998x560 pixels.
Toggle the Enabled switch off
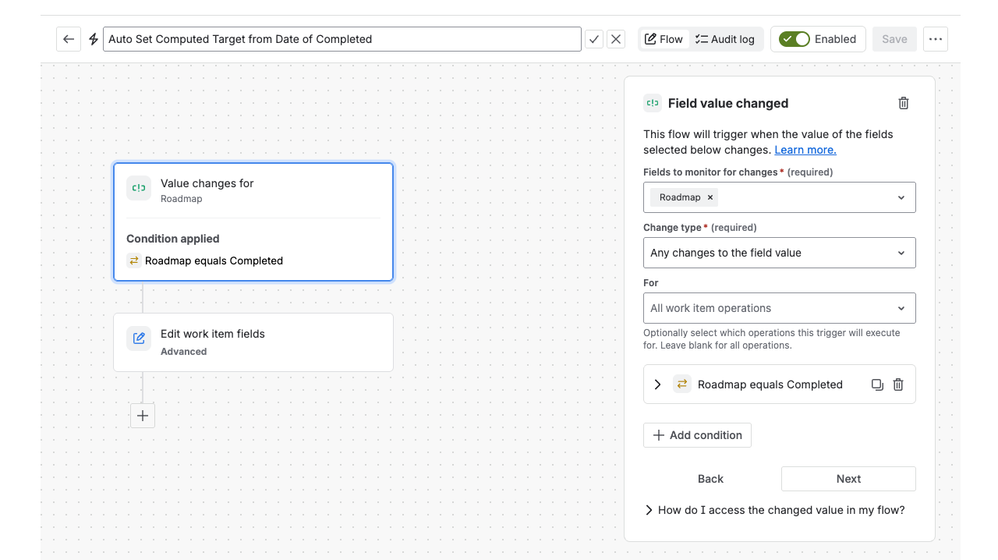794,39
